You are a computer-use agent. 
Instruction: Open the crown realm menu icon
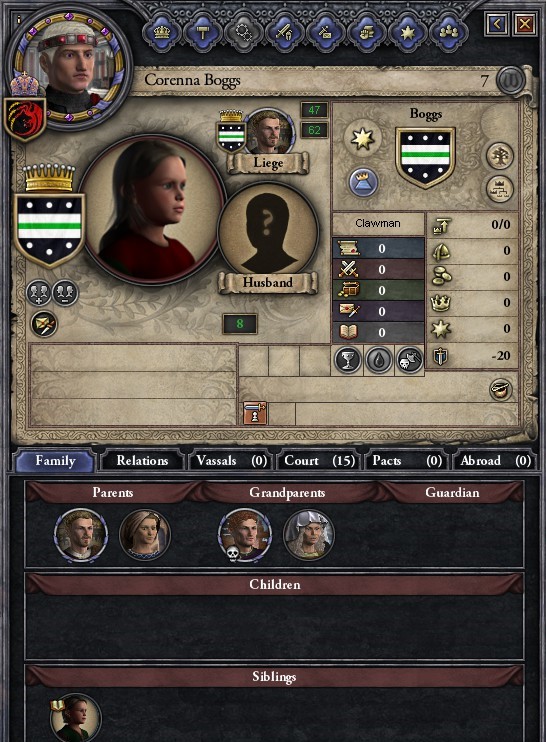coord(162,33)
